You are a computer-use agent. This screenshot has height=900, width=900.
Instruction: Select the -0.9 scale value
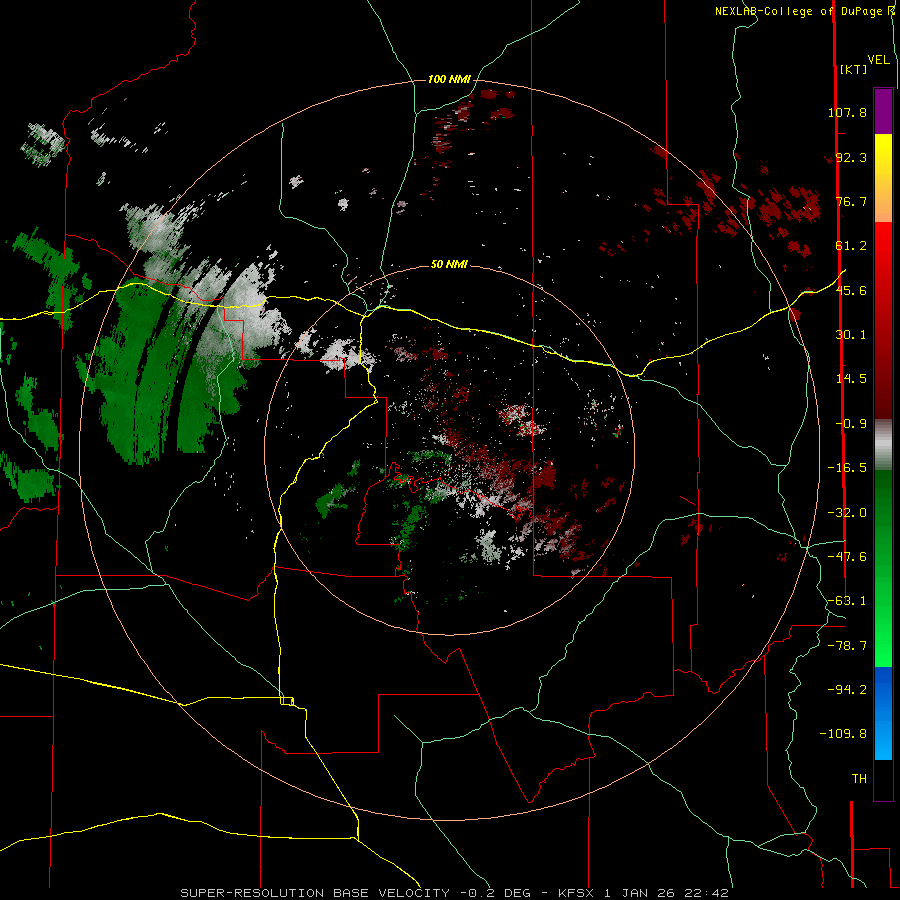(x=851, y=424)
